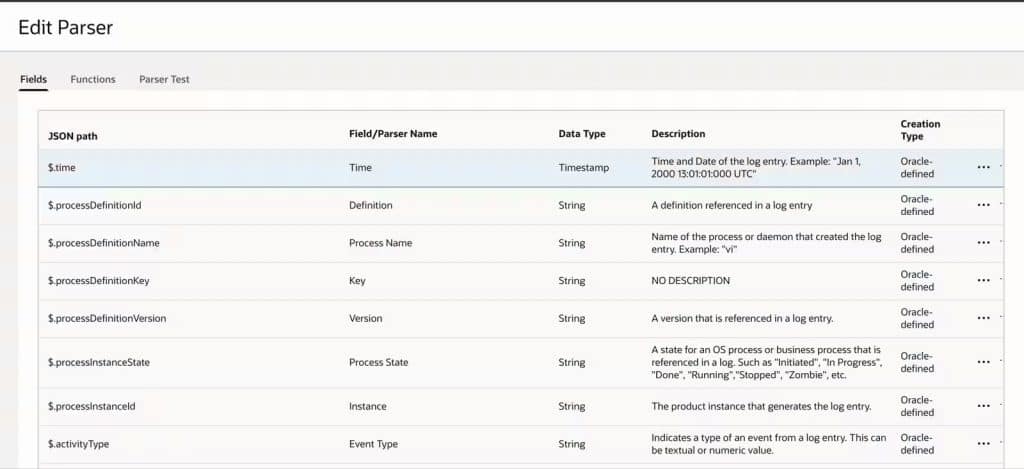Click 'A definition referenced in a log entry'
This screenshot has height=469, width=1024.
coord(732,205)
